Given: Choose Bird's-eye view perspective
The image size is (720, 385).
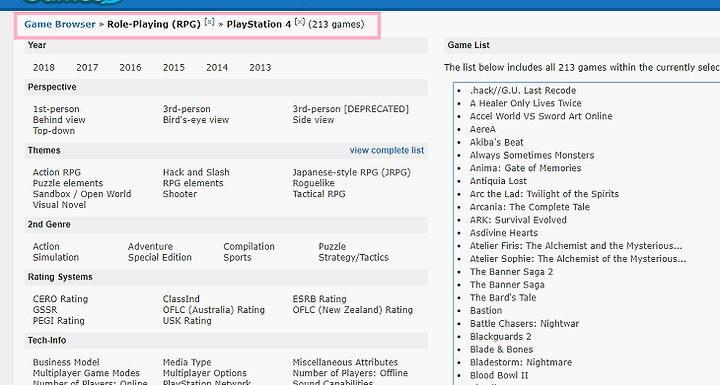Looking at the screenshot, I should (x=196, y=120).
